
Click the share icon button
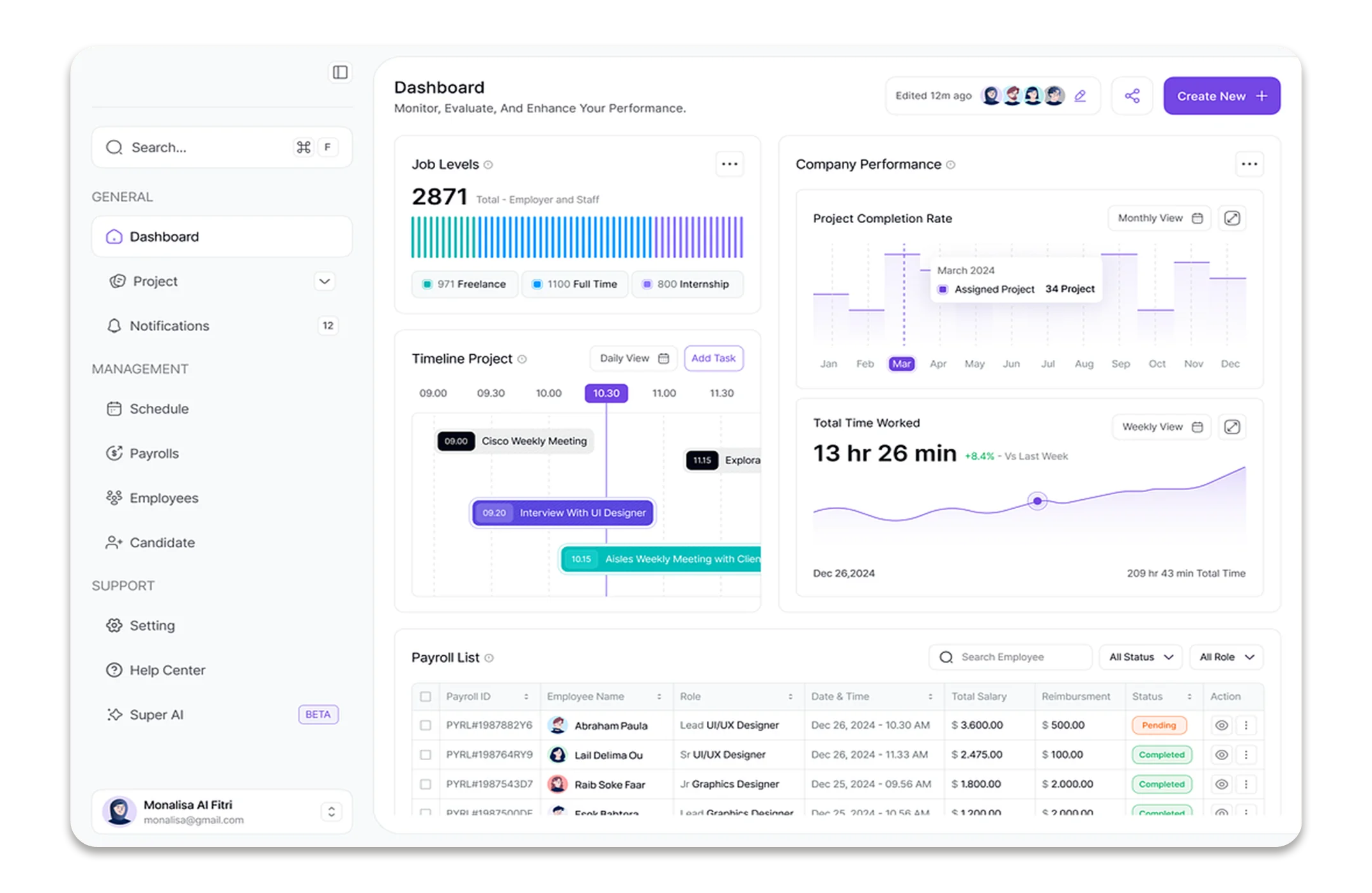coord(1132,96)
